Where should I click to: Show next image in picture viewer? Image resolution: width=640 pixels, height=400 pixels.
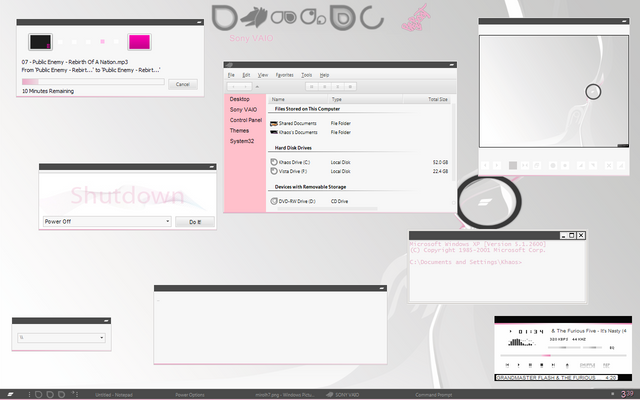coord(497,165)
